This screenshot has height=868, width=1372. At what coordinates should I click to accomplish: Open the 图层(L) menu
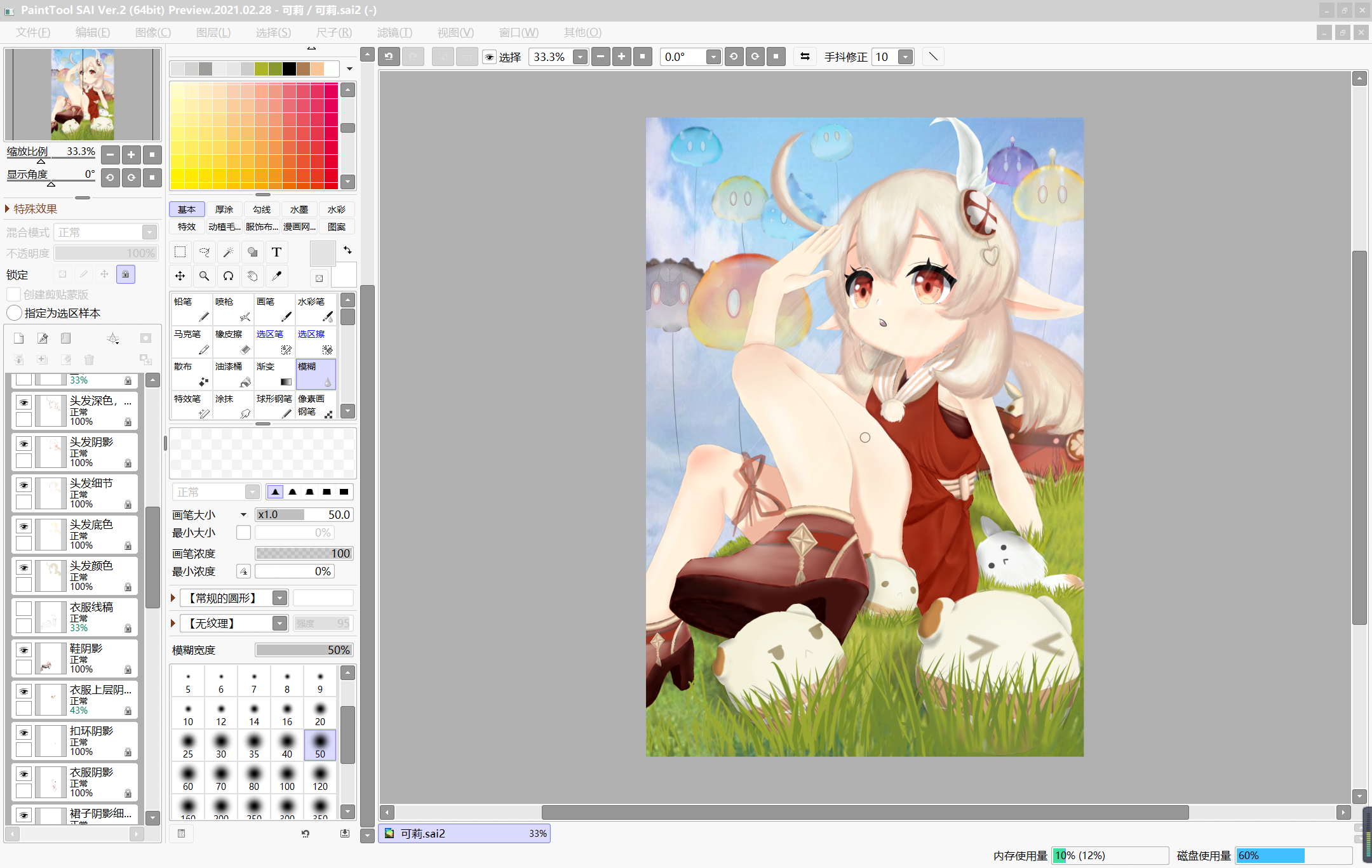pos(213,32)
